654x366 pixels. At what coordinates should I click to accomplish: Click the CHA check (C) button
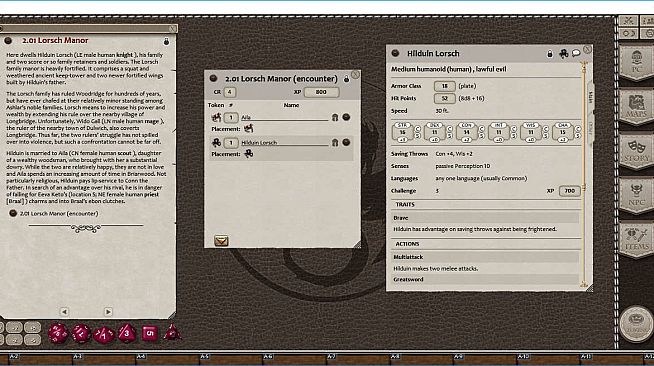pos(578,129)
